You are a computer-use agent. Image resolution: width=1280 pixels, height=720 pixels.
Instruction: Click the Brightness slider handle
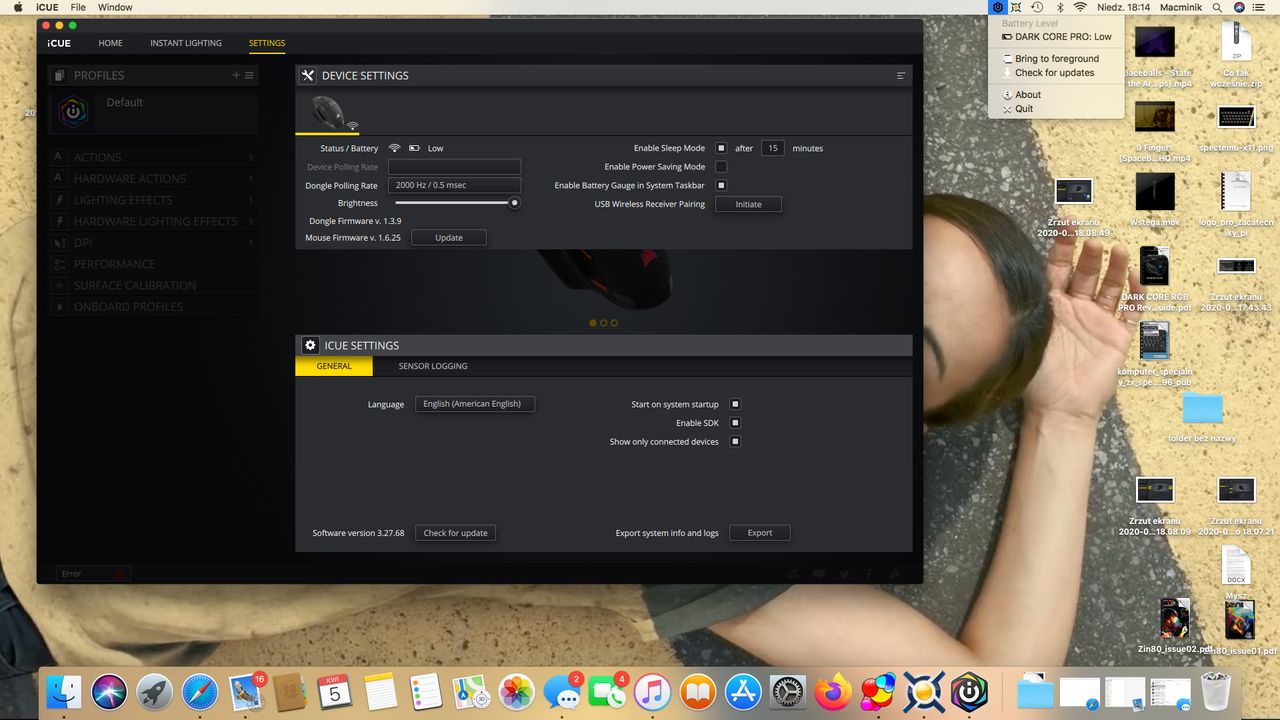[x=515, y=203]
